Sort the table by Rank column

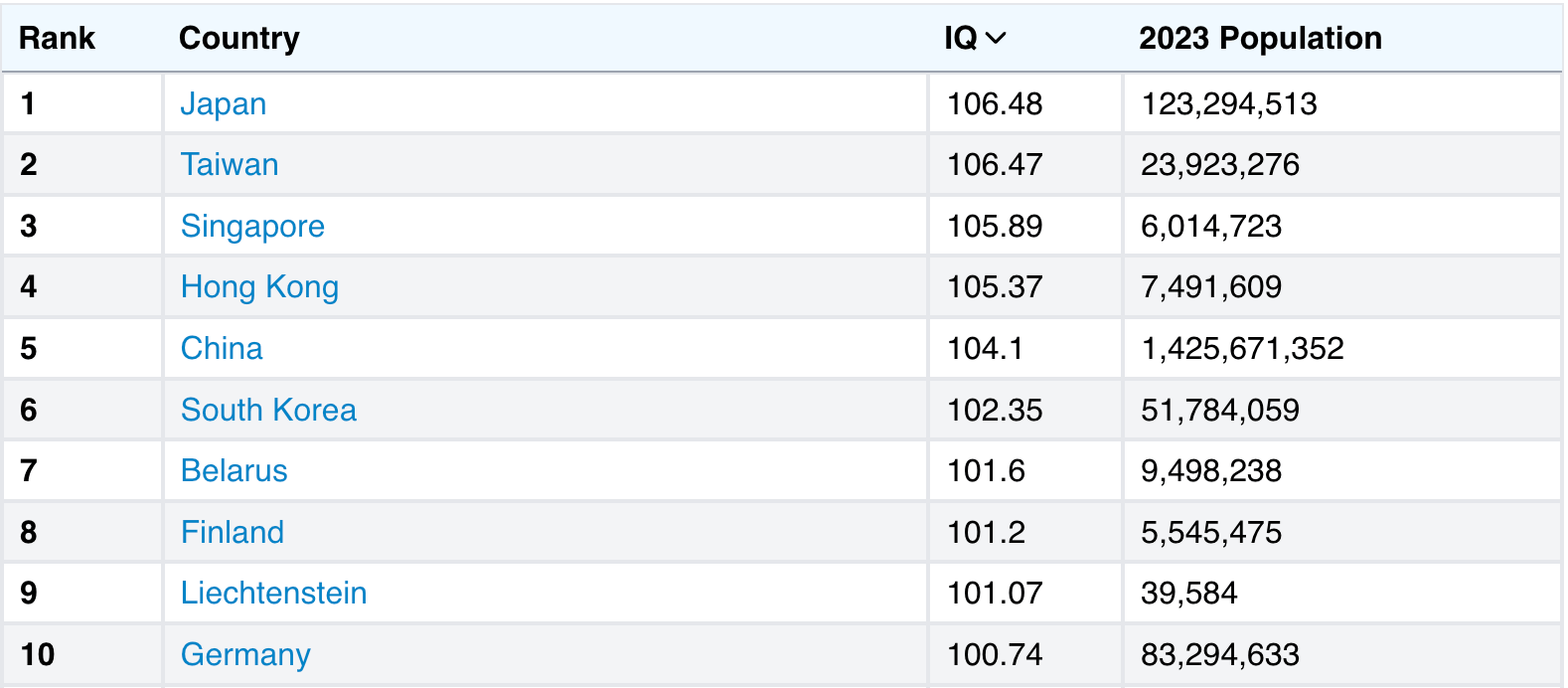point(58,38)
